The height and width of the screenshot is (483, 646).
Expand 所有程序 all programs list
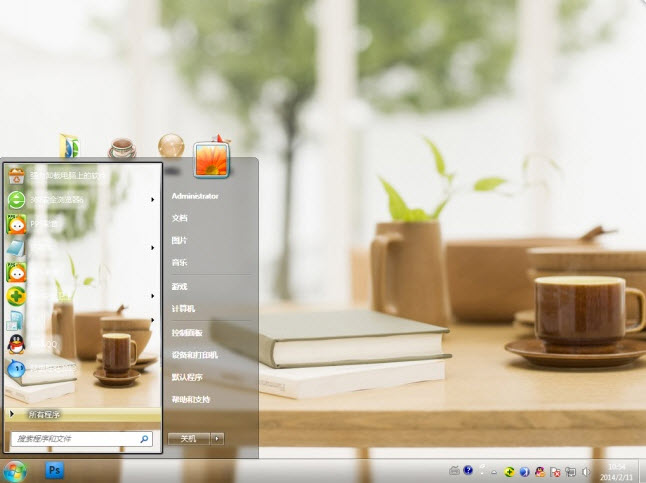pyautogui.click(x=83, y=414)
